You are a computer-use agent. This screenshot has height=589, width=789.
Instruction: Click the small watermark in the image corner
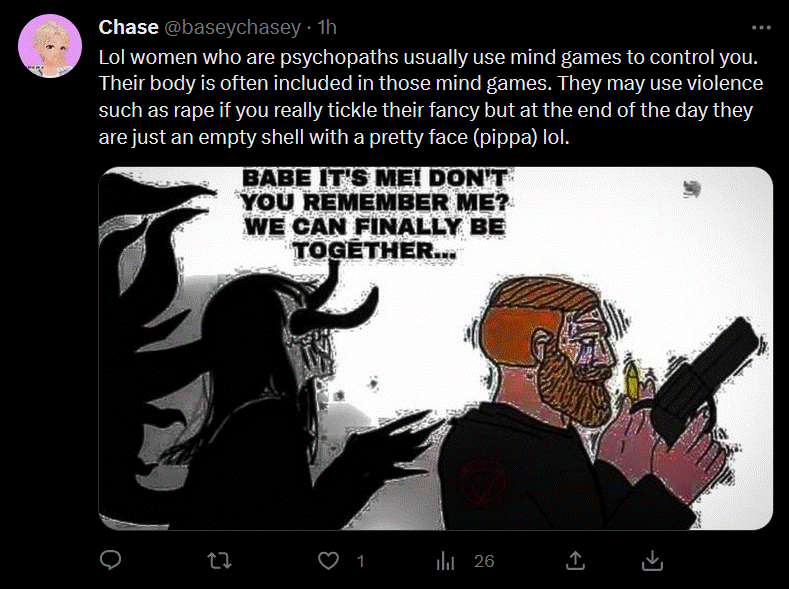click(x=692, y=189)
